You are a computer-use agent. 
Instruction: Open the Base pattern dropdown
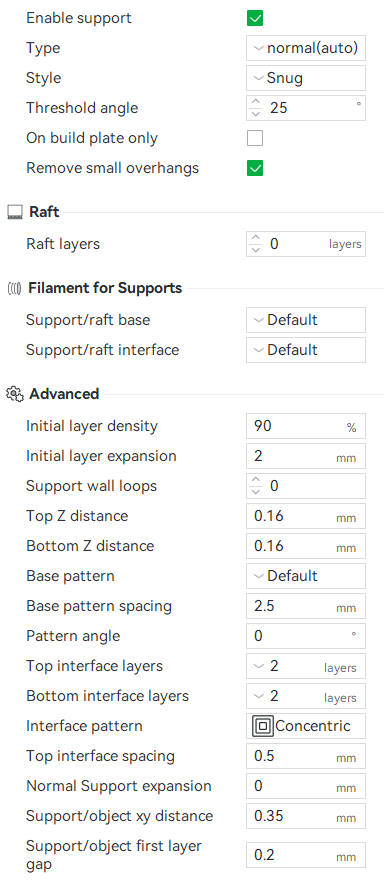click(x=306, y=576)
